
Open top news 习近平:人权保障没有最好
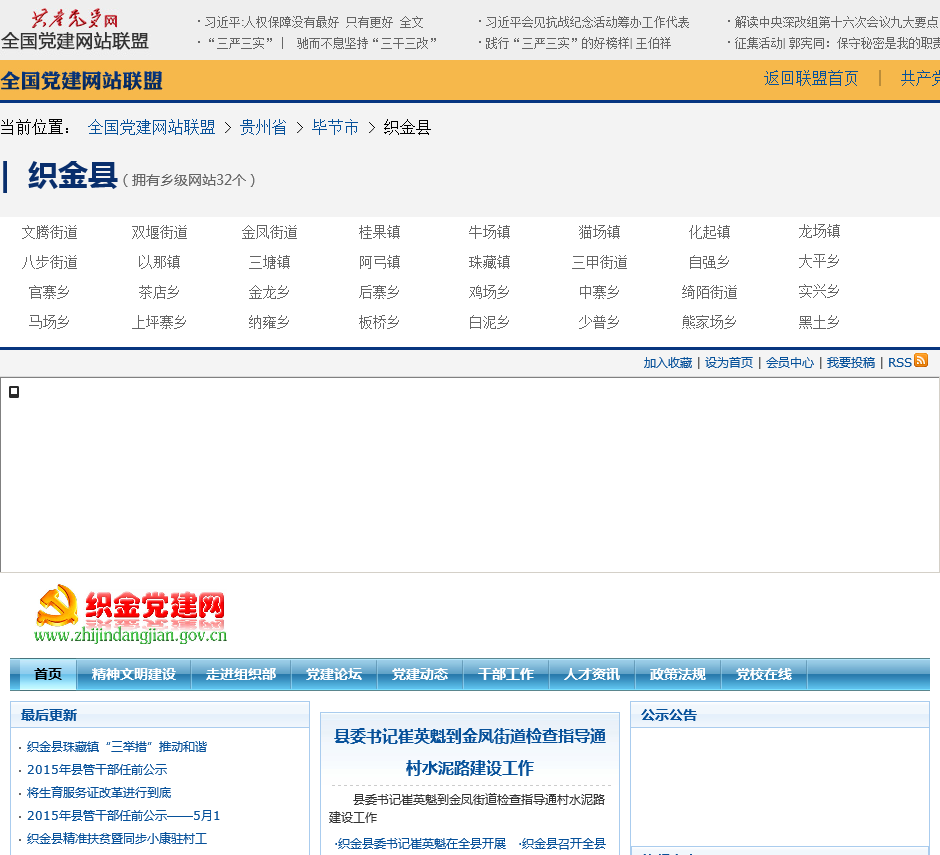314,22
